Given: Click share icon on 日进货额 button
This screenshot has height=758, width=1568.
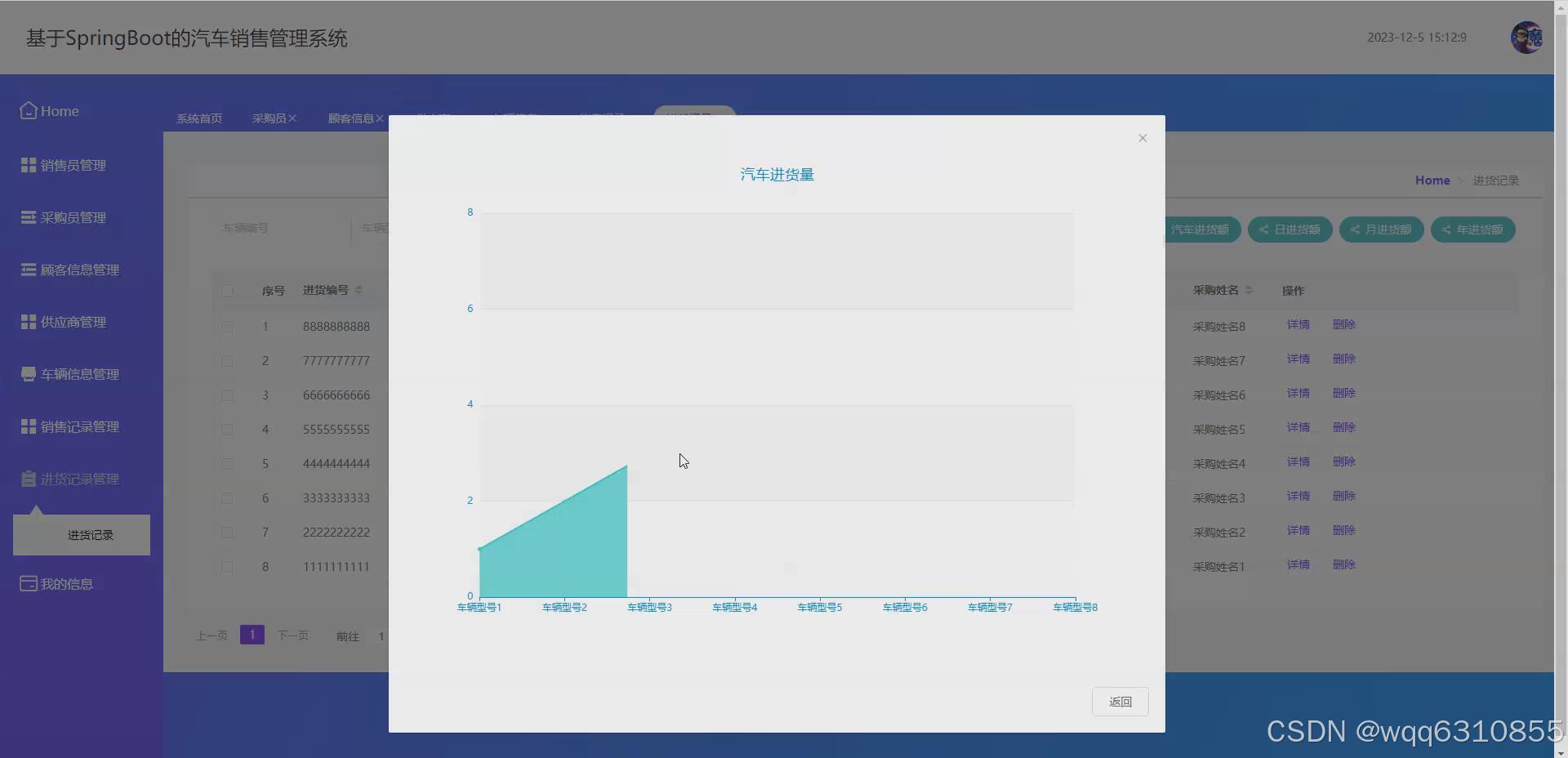Looking at the screenshot, I should pos(1263,230).
